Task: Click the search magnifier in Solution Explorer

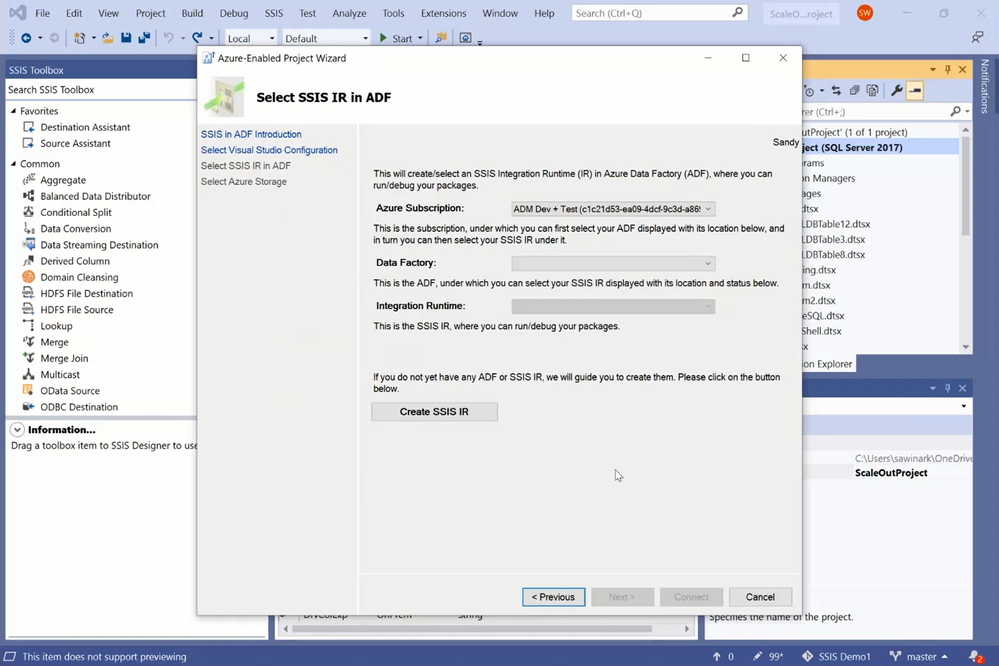Action: 956,112
